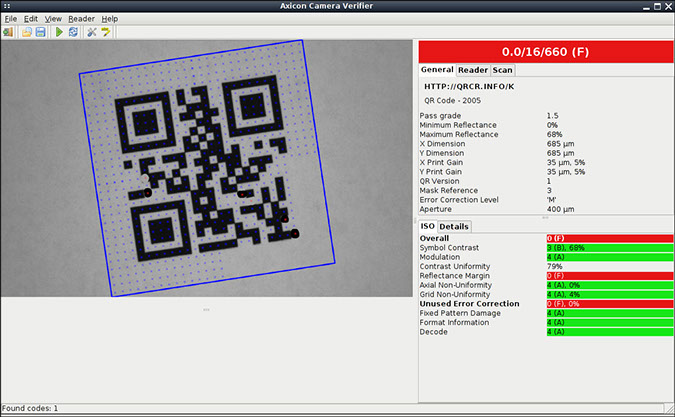This screenshot has width=675, height=417.
Task: Click the Format Information label
Action: point(454,323)
